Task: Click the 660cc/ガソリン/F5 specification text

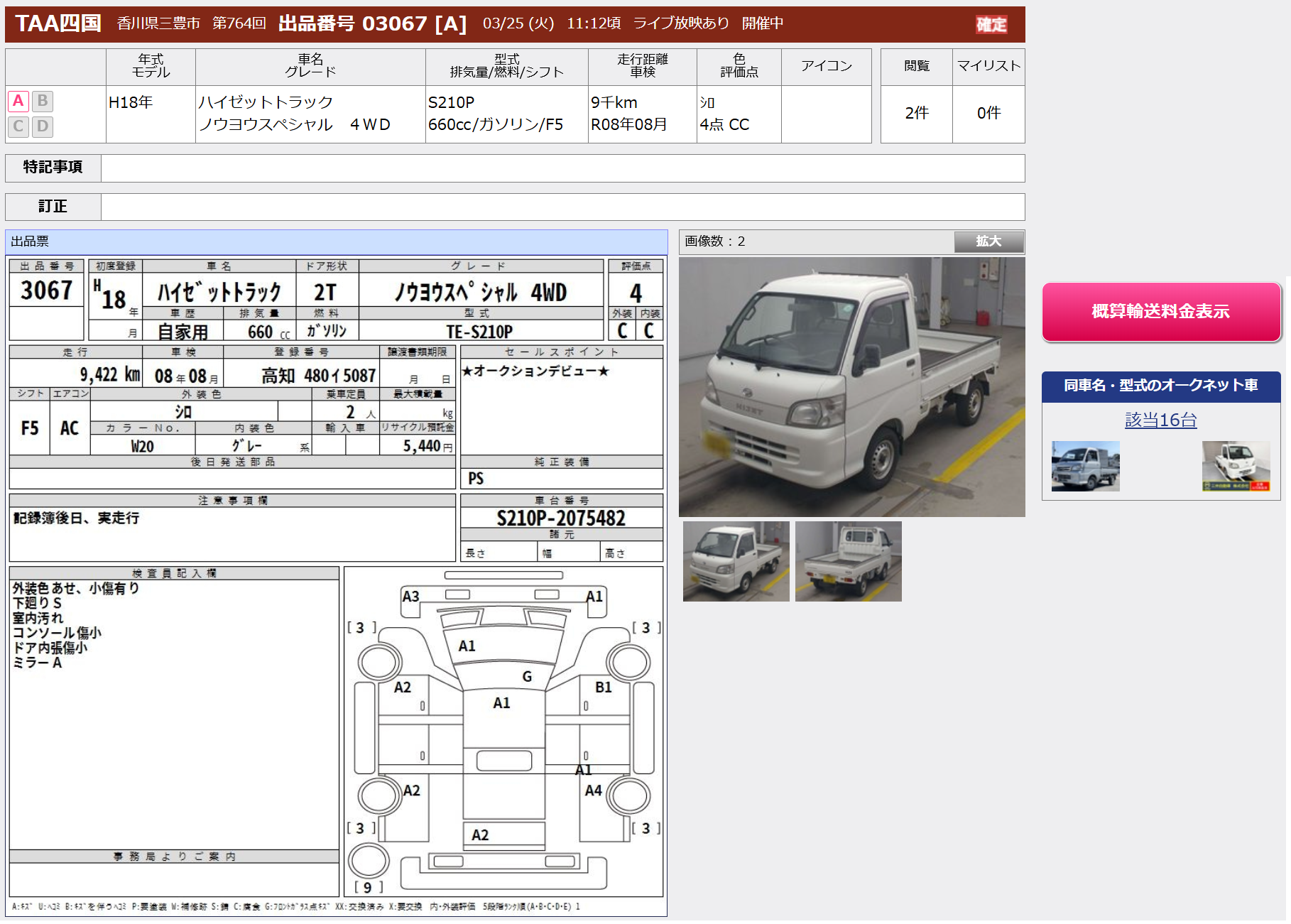Action: 496,125
